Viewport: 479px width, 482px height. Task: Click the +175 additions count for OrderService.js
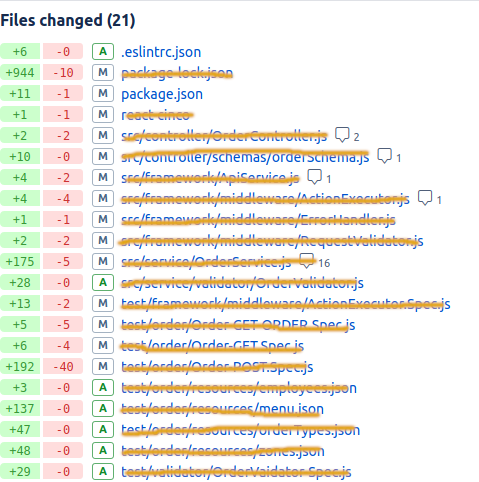pos(20,262)
